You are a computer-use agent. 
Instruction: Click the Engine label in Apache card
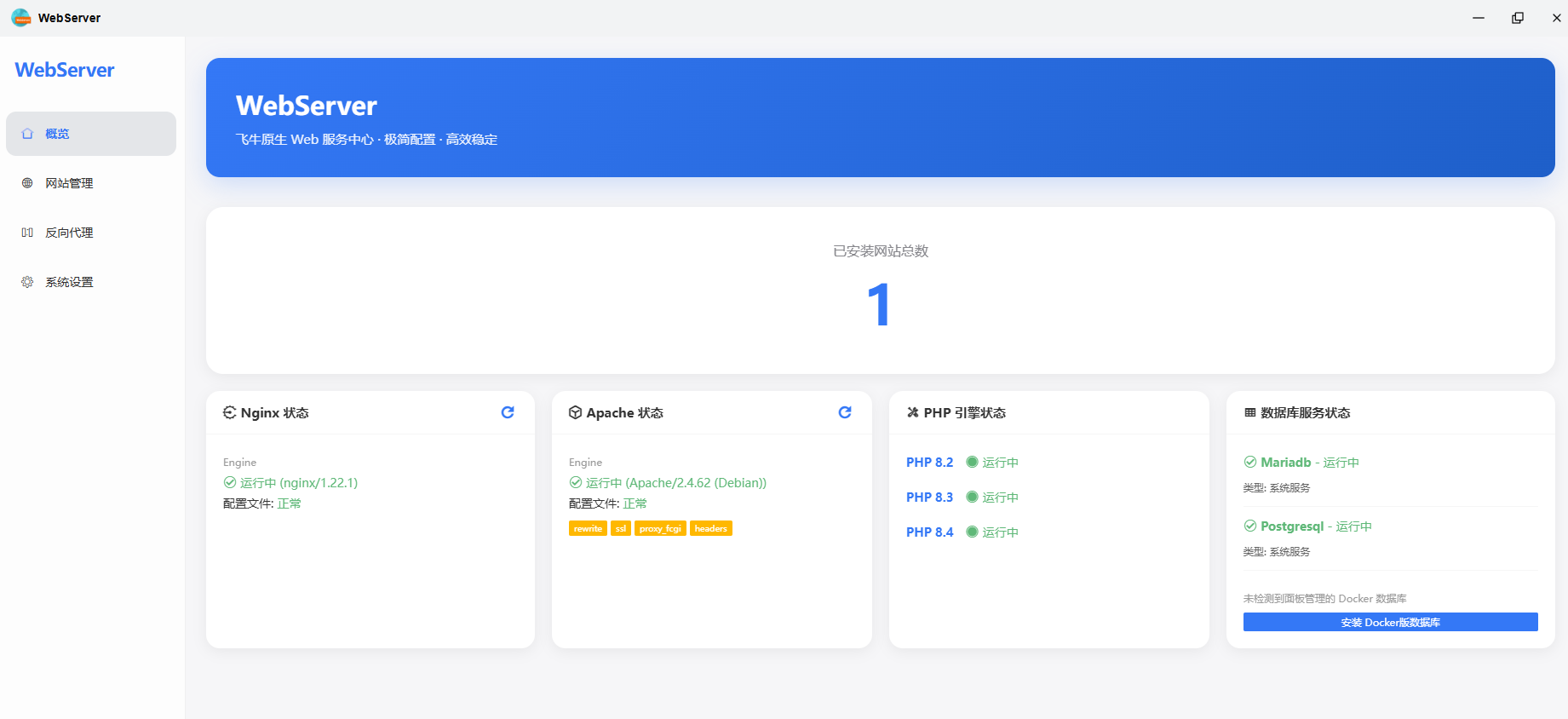585,462
